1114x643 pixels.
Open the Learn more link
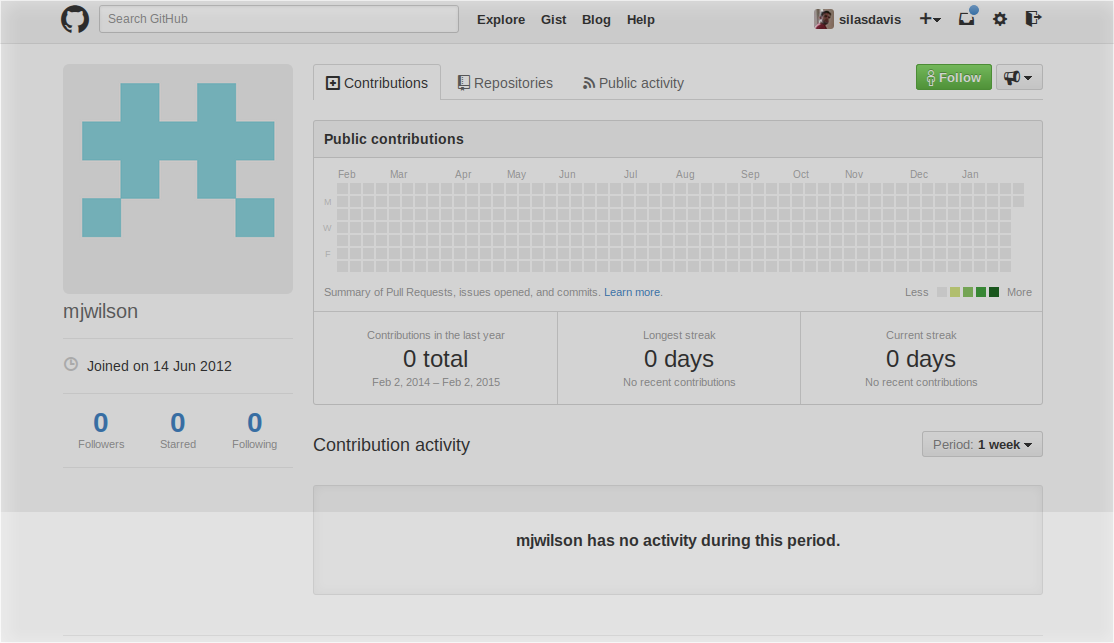point(632,292)
